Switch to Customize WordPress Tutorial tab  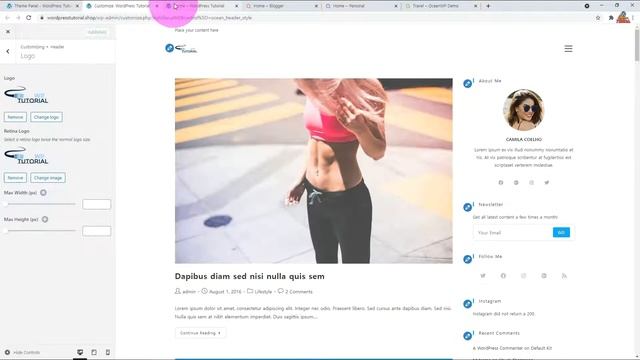click(122, 6)
